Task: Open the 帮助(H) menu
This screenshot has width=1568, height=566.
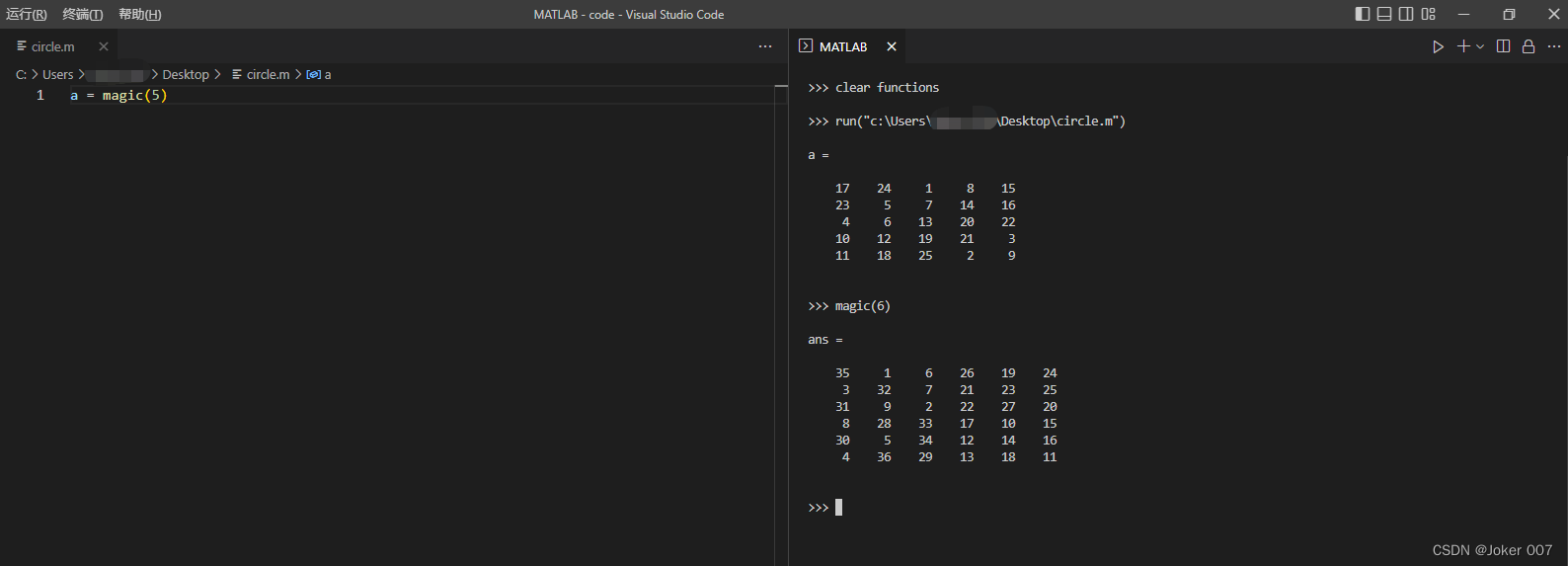Action: tap(140, 14)
